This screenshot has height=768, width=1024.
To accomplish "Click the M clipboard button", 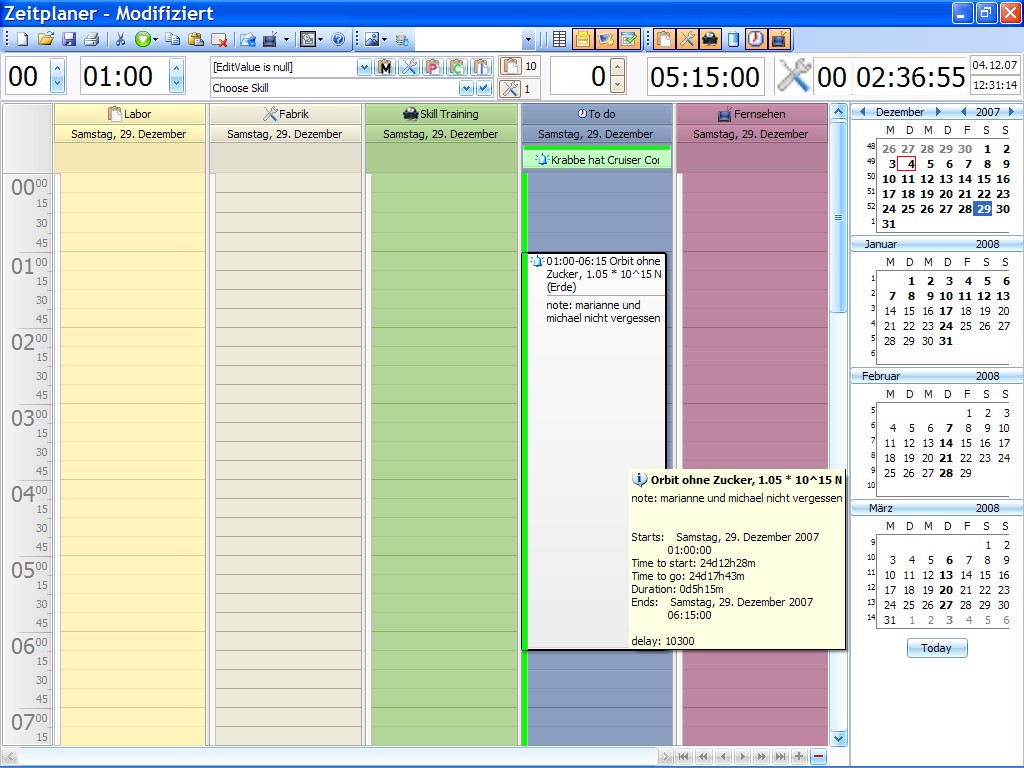I will click(x=385, y=67).
